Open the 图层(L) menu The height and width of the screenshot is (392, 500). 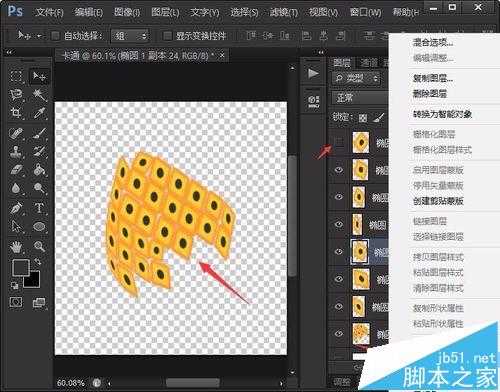pyautogui.click(x=165, y=13)
